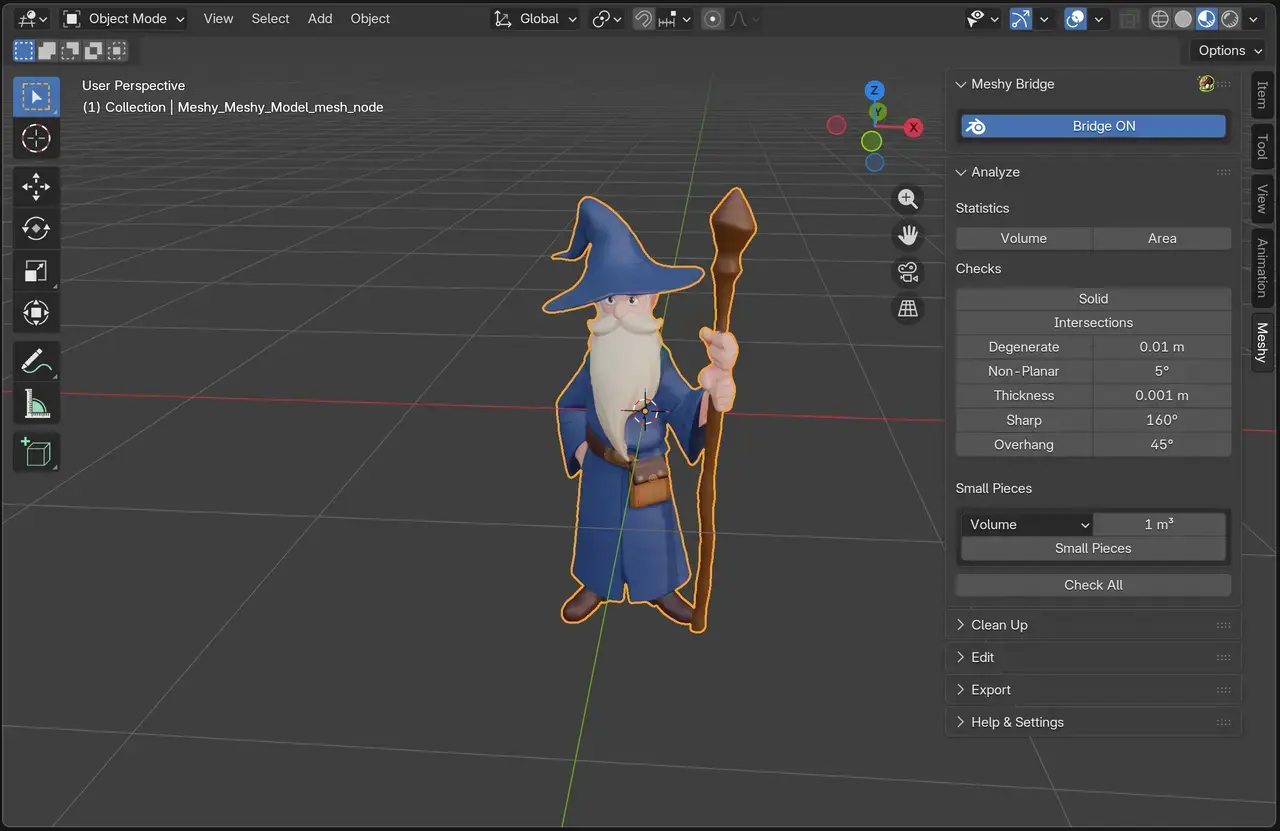Click the red X axis on the gizmo
Screen dimensions: 1280x831
pyautogui.click(x=913, y=127)
